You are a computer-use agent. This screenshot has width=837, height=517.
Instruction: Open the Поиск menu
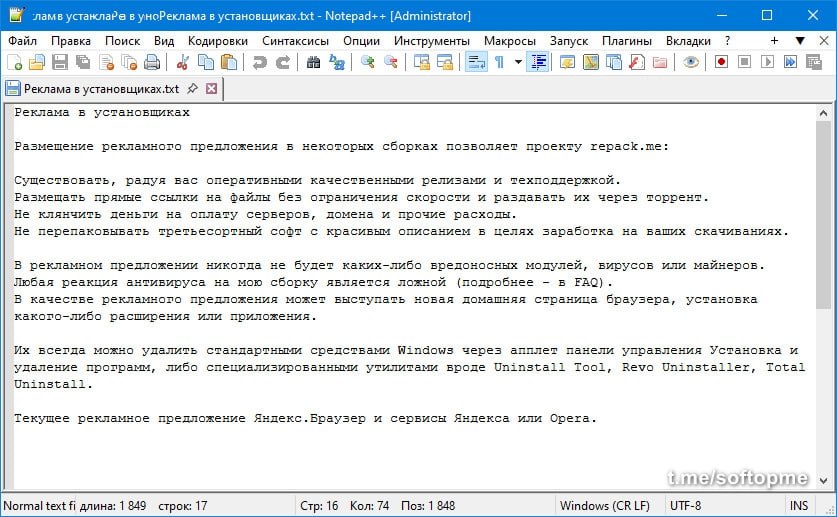[122, 41]
